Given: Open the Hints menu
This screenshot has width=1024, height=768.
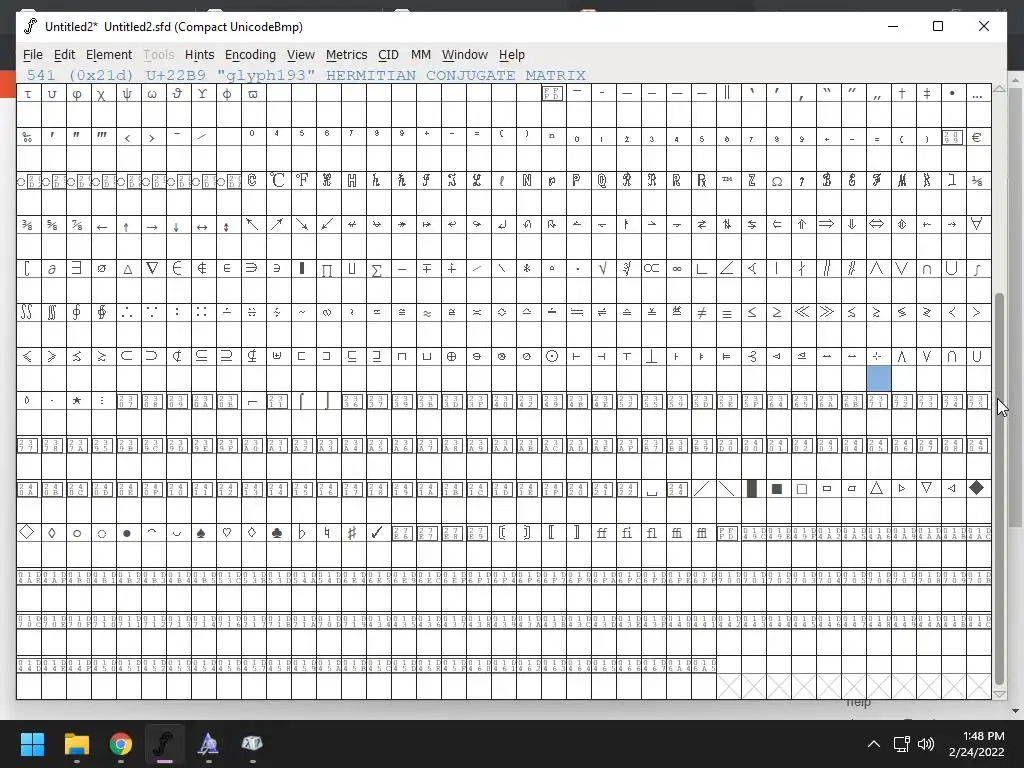Looking at the screenshot, I should 199,55.
